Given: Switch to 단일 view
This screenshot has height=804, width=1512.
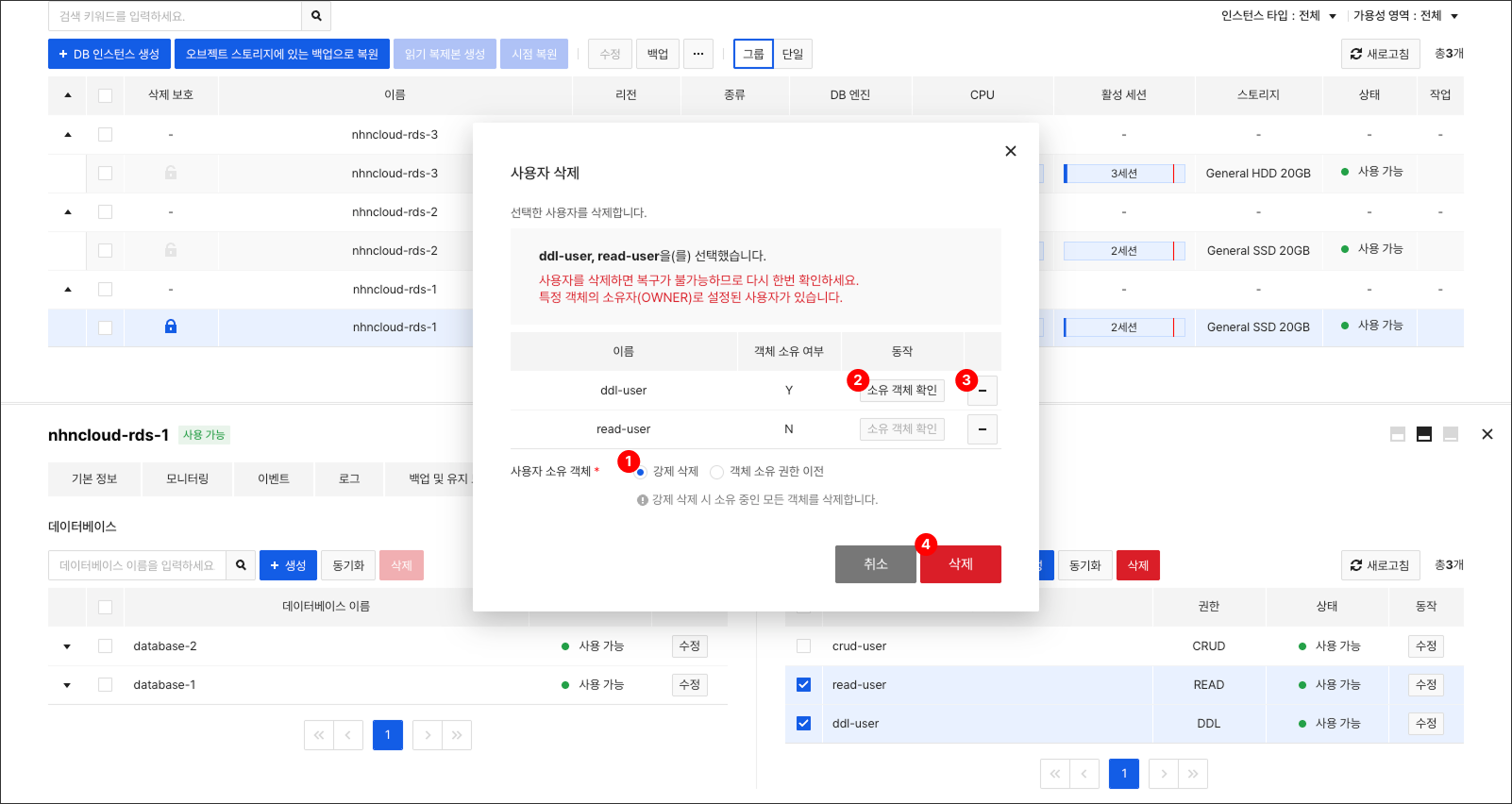Looking at the screenshot, I should [793, 54].
